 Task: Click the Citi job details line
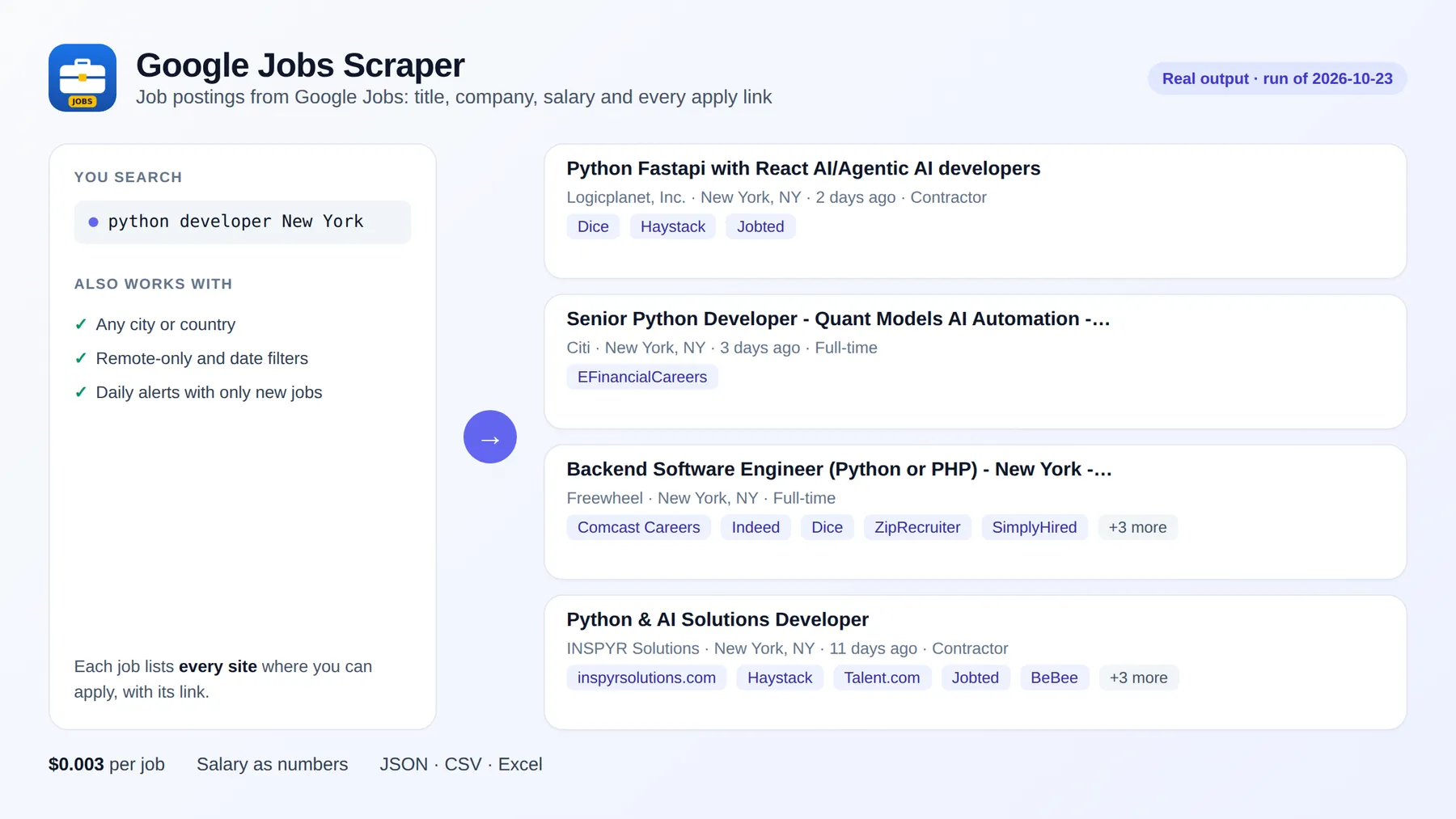[x=722, y=348]
